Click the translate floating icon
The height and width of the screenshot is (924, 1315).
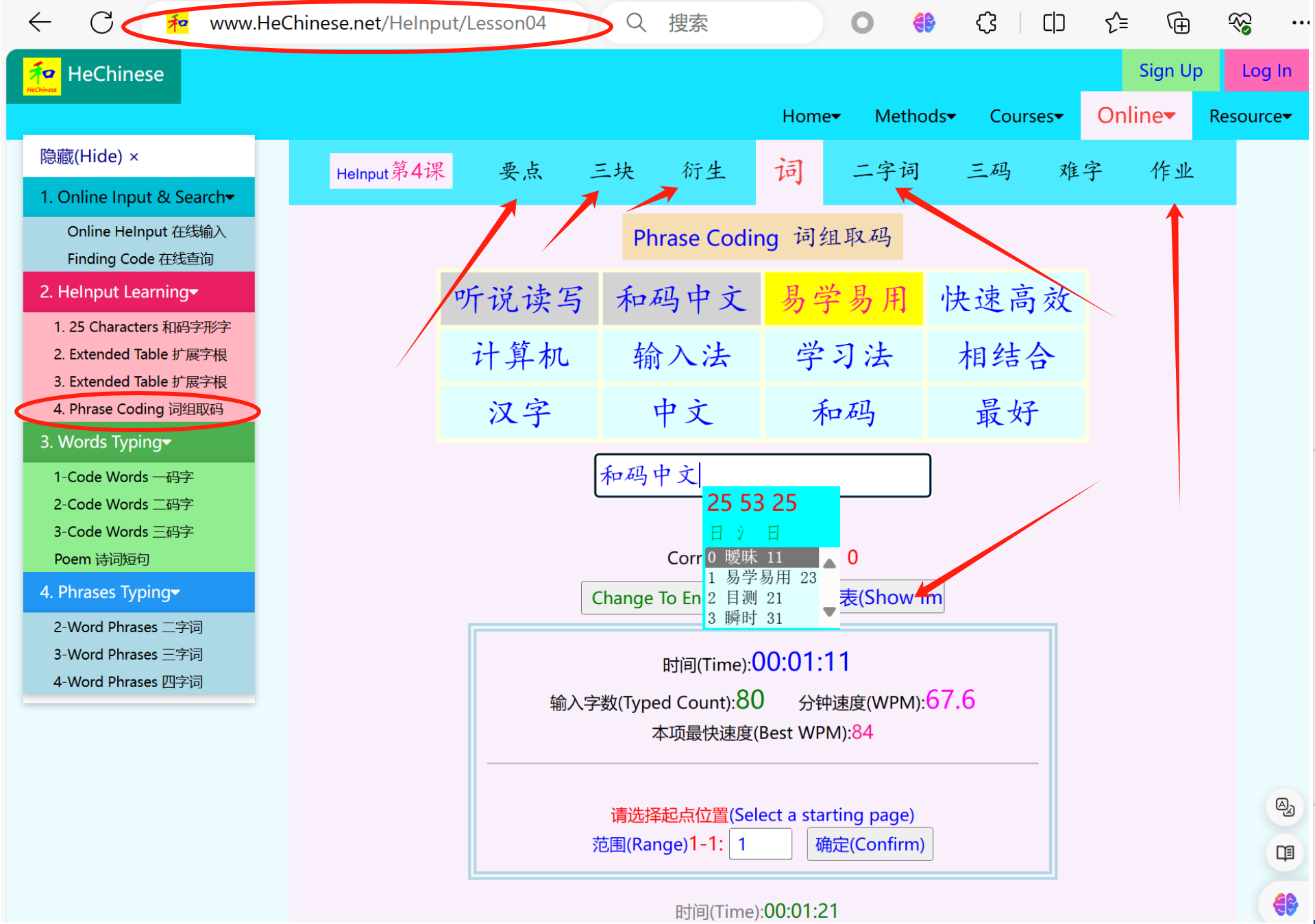tap(1284, 807)
